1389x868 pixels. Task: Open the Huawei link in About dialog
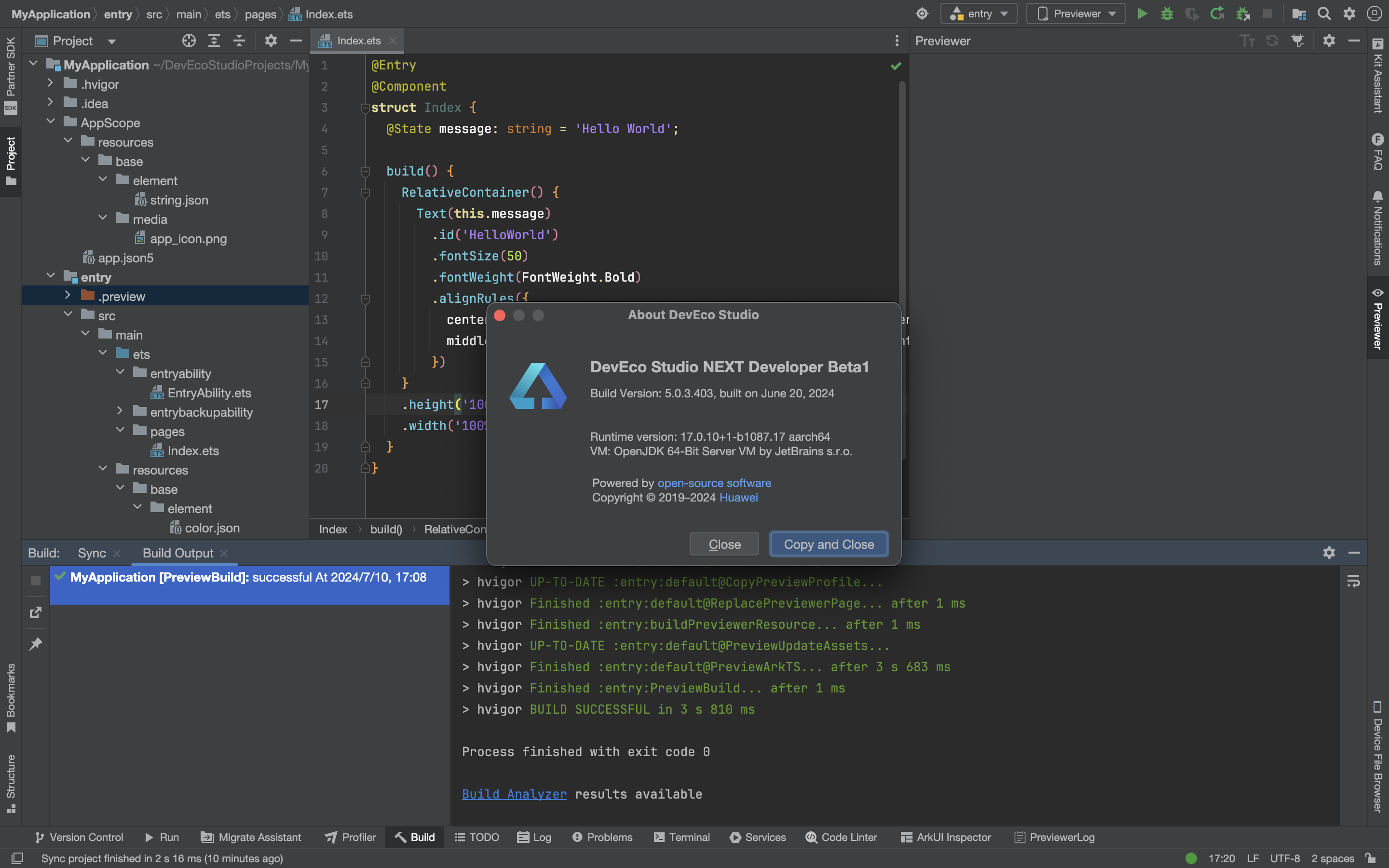tap(738, 497)
